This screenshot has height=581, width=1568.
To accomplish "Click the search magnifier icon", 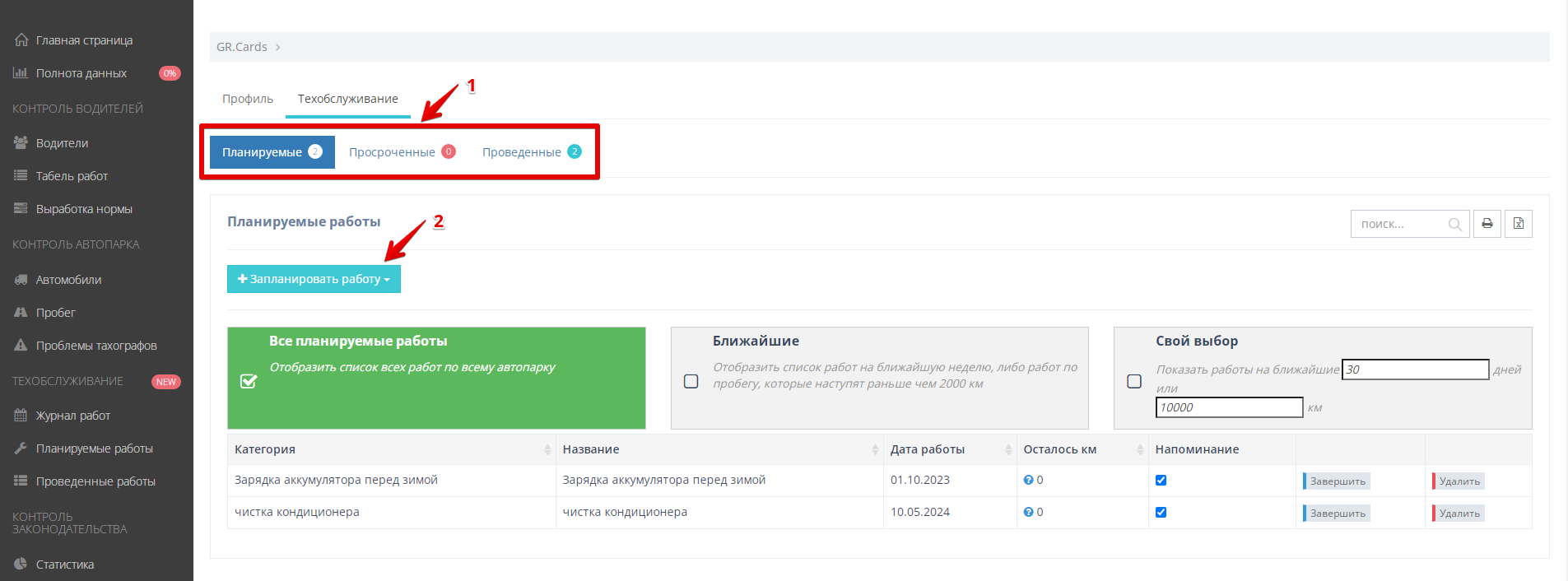I will click(1454, 225).
